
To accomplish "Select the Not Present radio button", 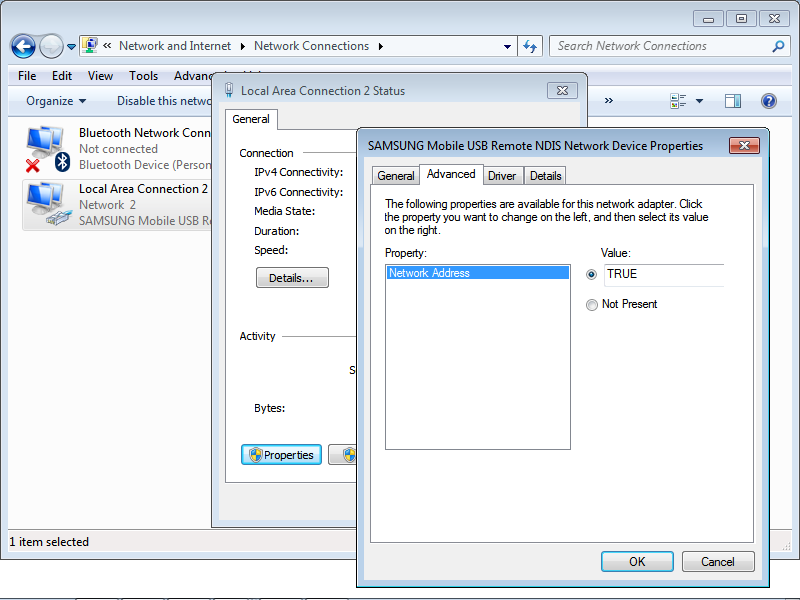I will coord(591,305).
